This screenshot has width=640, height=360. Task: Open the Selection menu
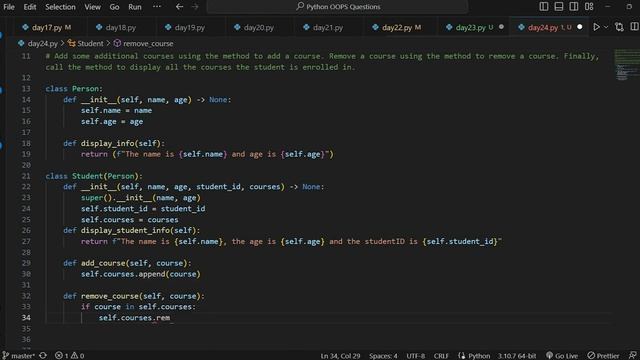pyautogui.click(x=60, y=7)
